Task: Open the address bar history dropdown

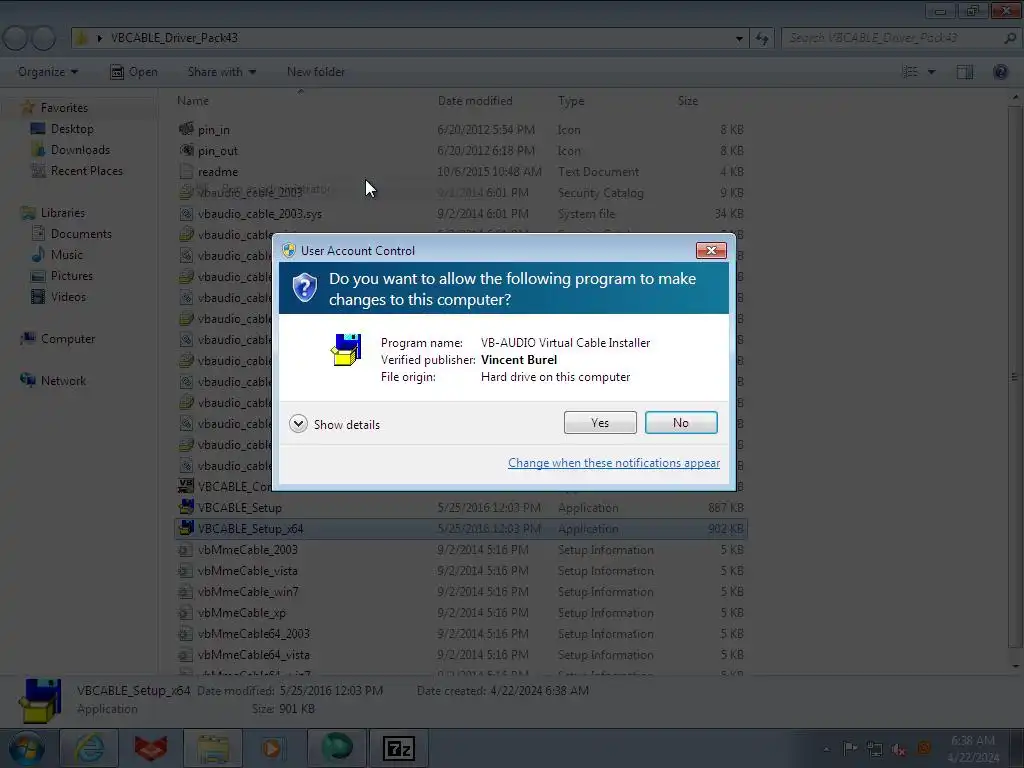Action: click(x=739, y=39)
